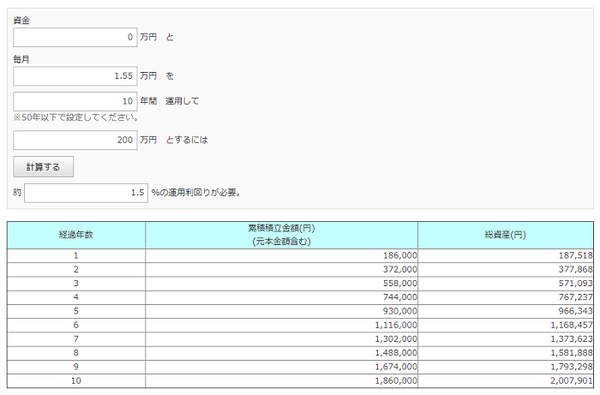The image size is (600, 395).
Task: Click the cell value 571,093
Action: (x=576, y=283)
